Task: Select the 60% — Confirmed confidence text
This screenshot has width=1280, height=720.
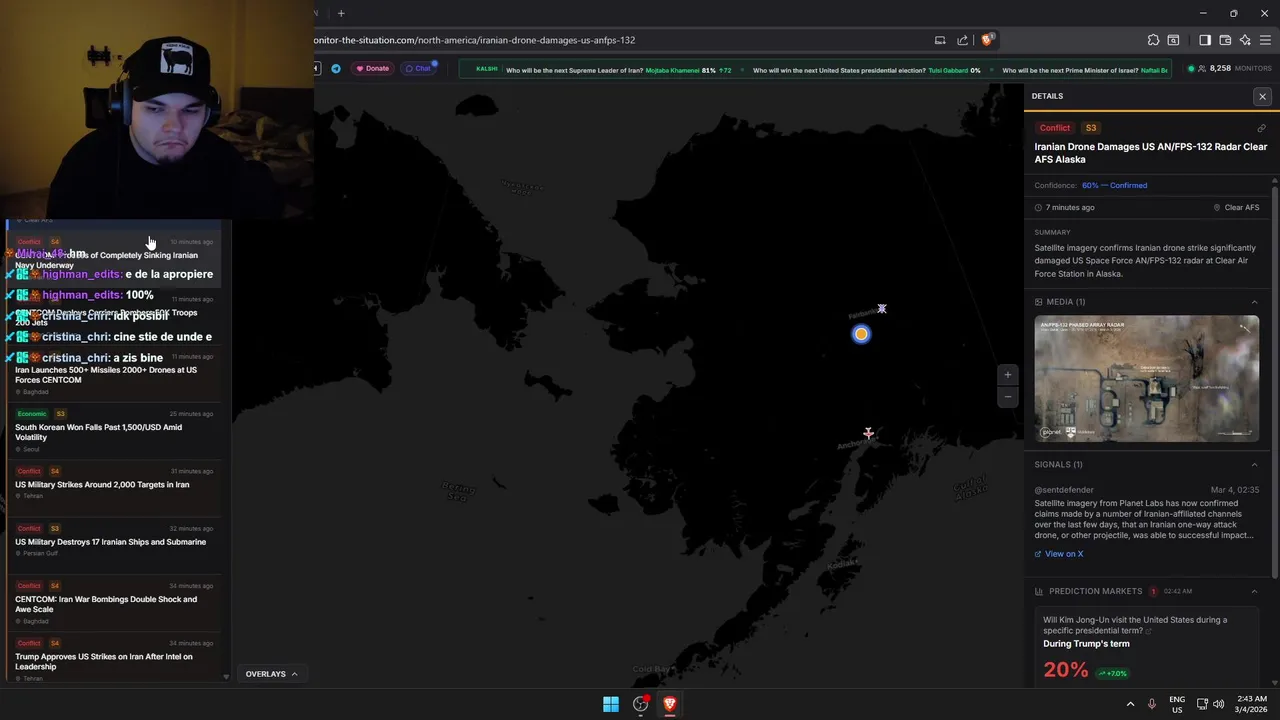Action: [x=1114, y=185]
